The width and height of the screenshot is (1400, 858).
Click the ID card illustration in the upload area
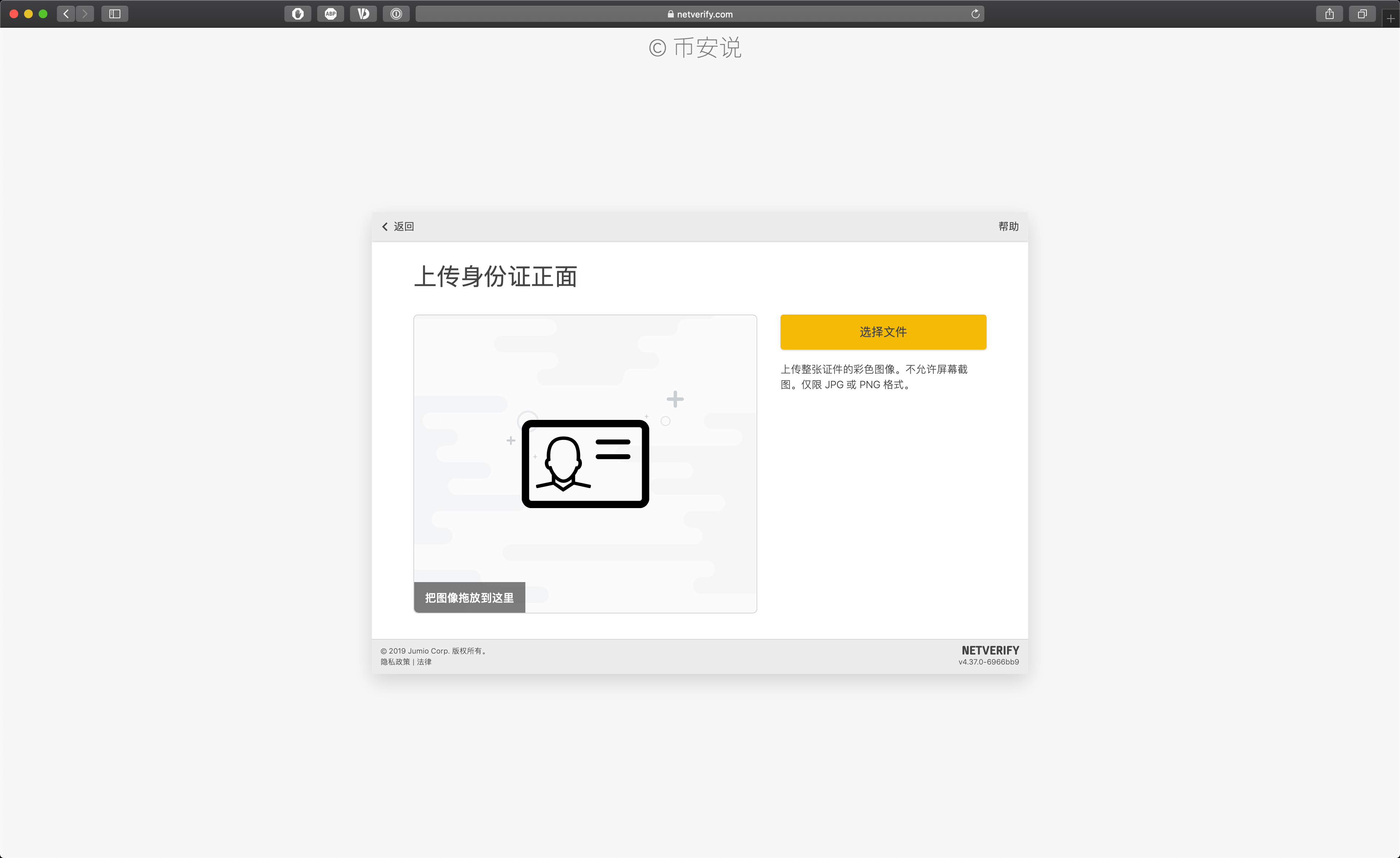(x=585, y=464)
